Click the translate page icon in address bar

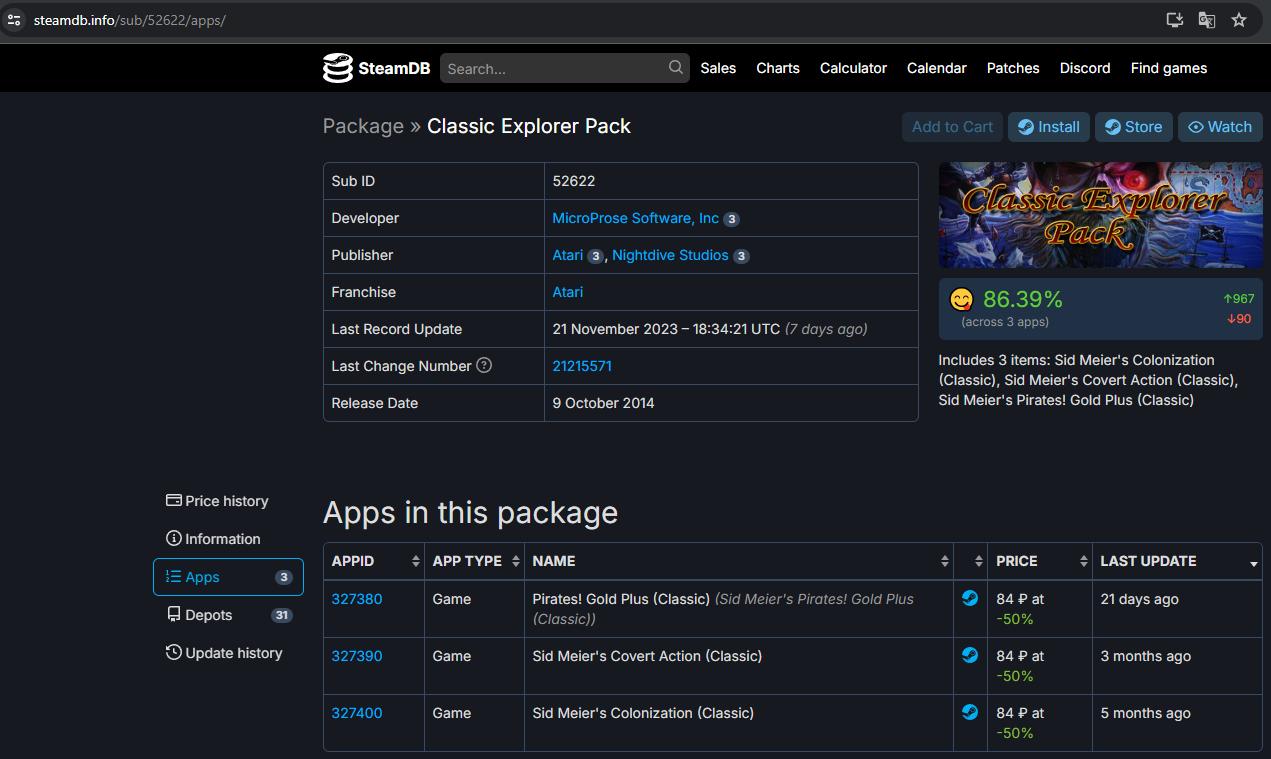[1207, 20]
